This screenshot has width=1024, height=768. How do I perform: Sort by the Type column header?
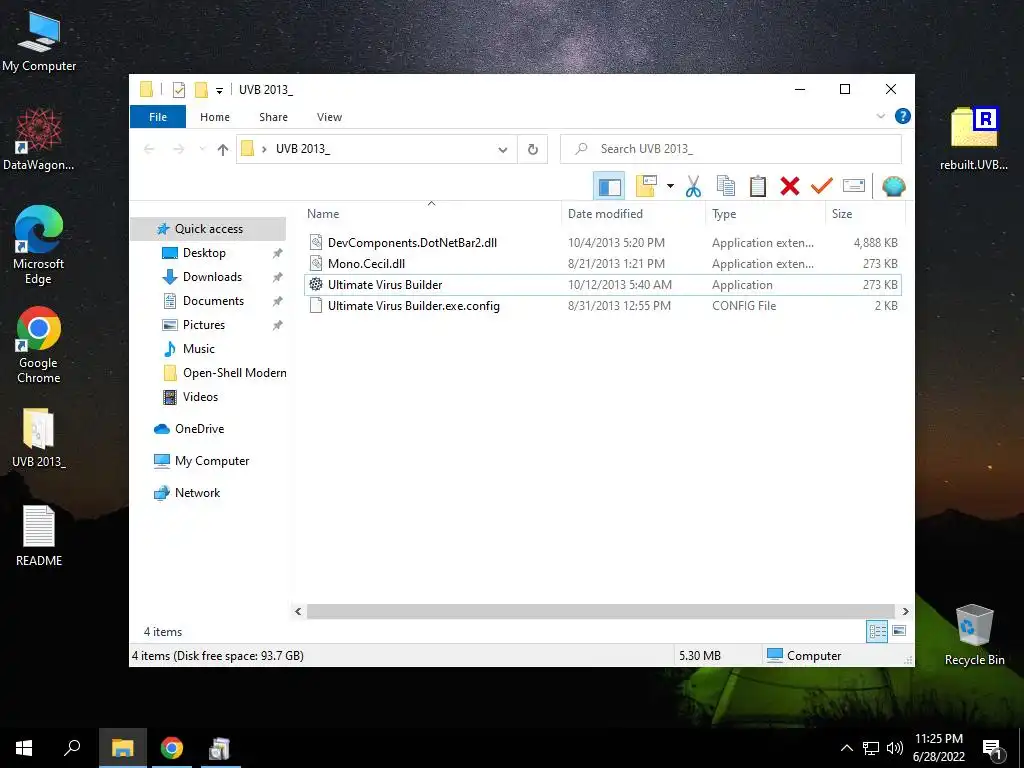click(x=765, y=214)
